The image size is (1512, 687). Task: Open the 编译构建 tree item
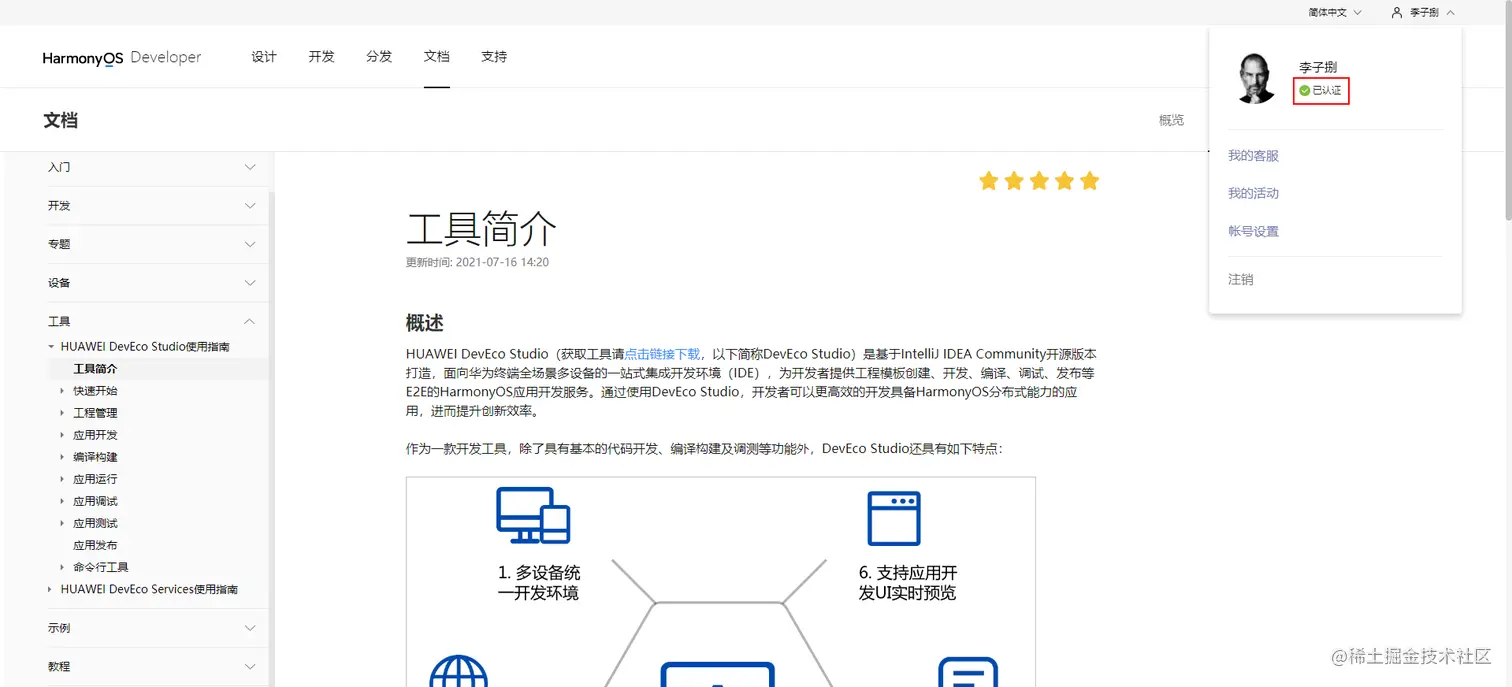click(x=95, y=457)
